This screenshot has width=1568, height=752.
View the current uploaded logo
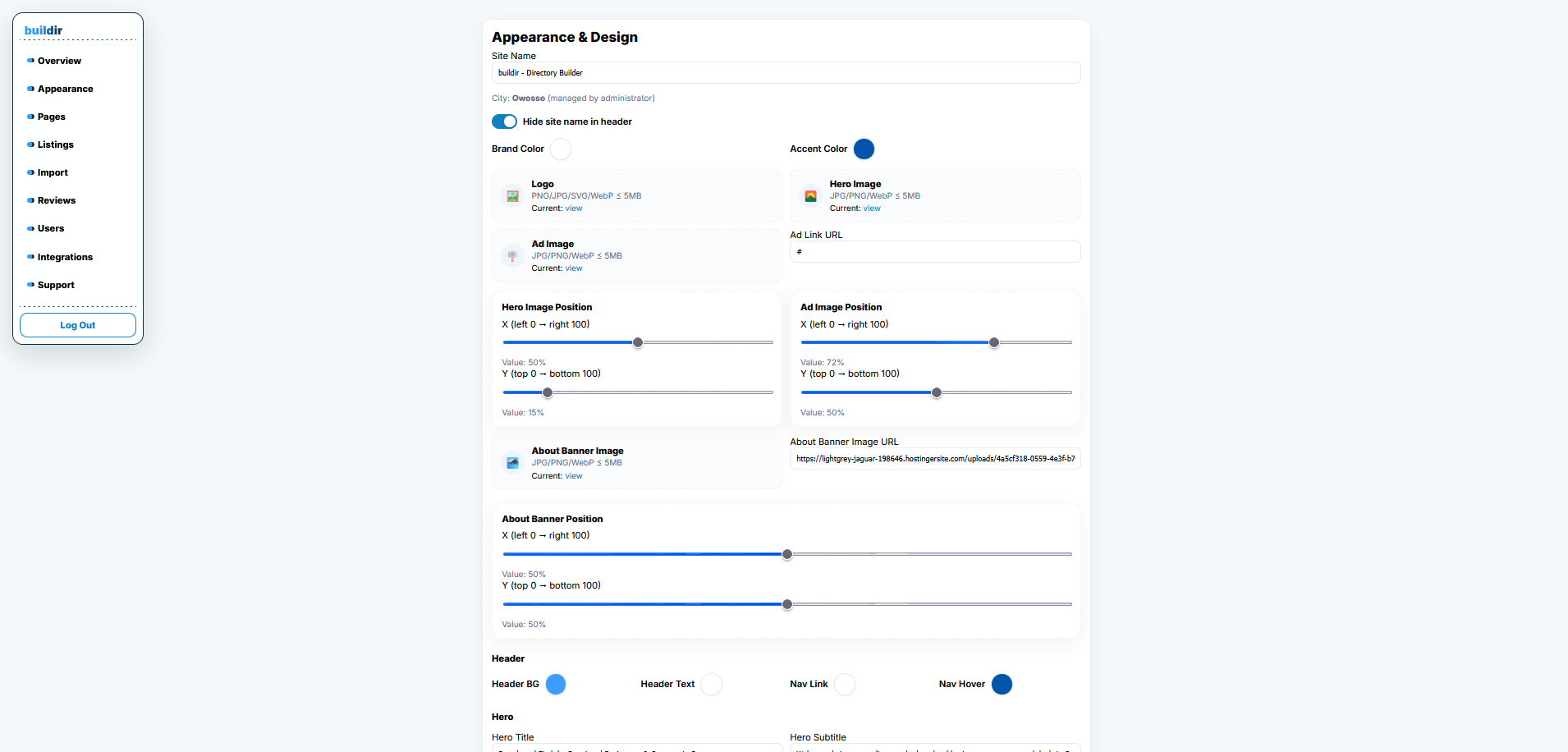tap(573, 209)
